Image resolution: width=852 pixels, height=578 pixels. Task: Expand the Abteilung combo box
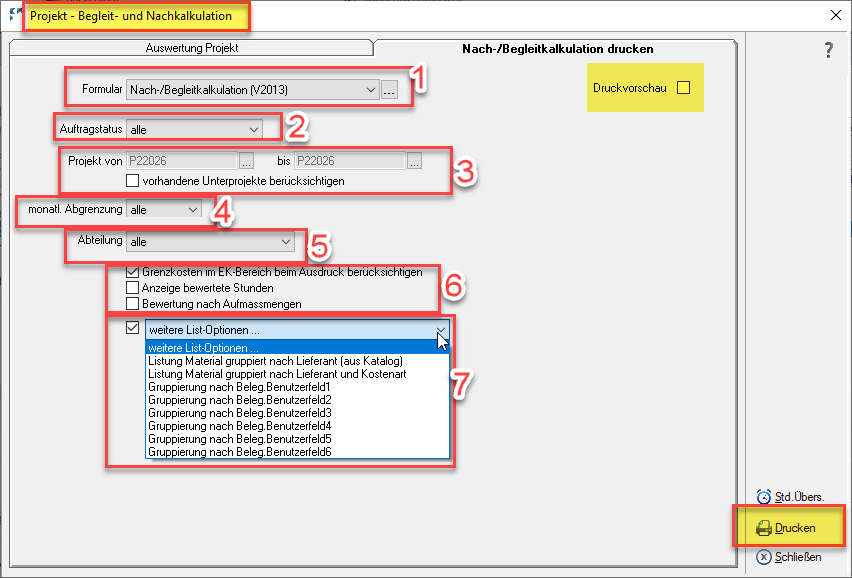286,241
